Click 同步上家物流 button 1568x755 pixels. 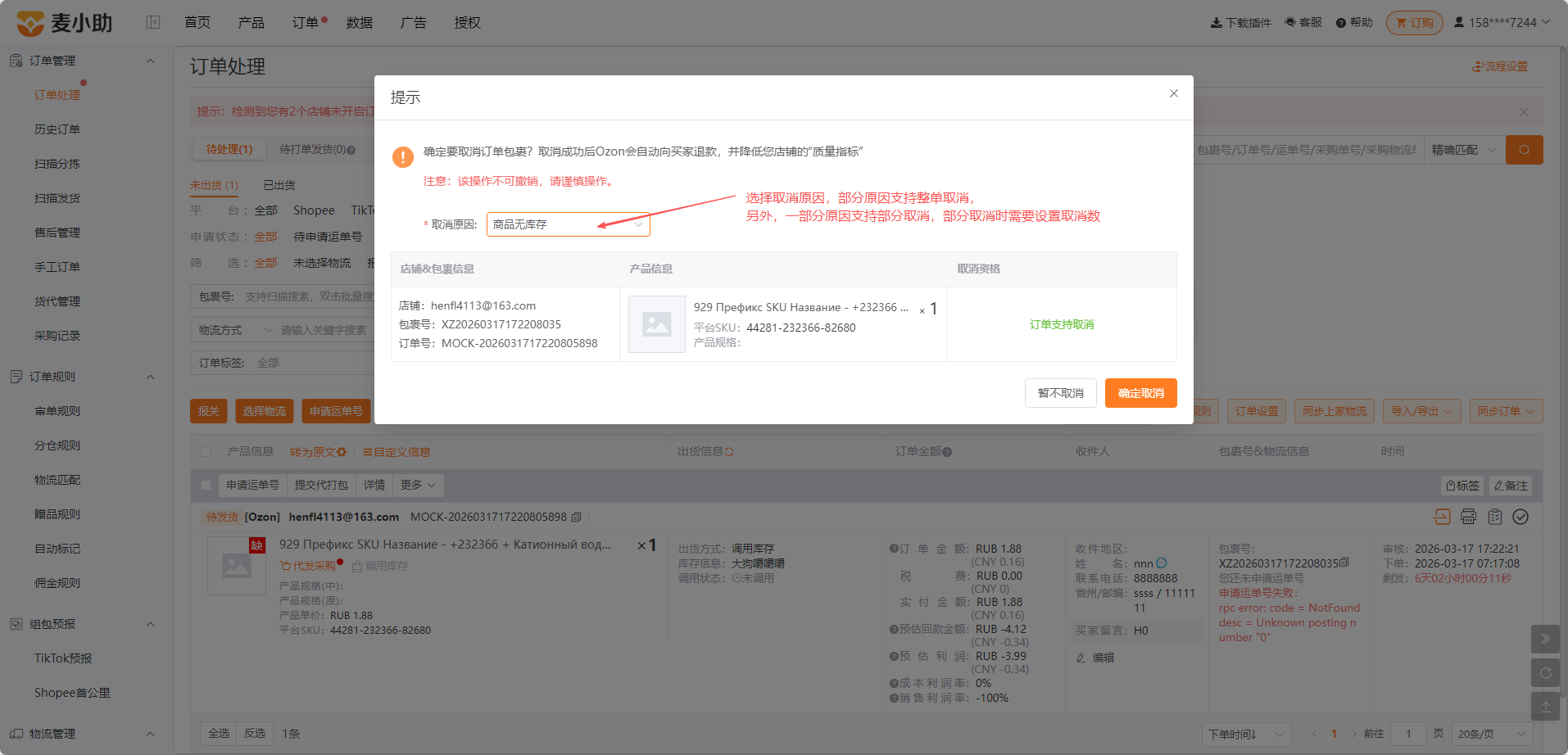pyautogui.click(x=1335, y=411)
